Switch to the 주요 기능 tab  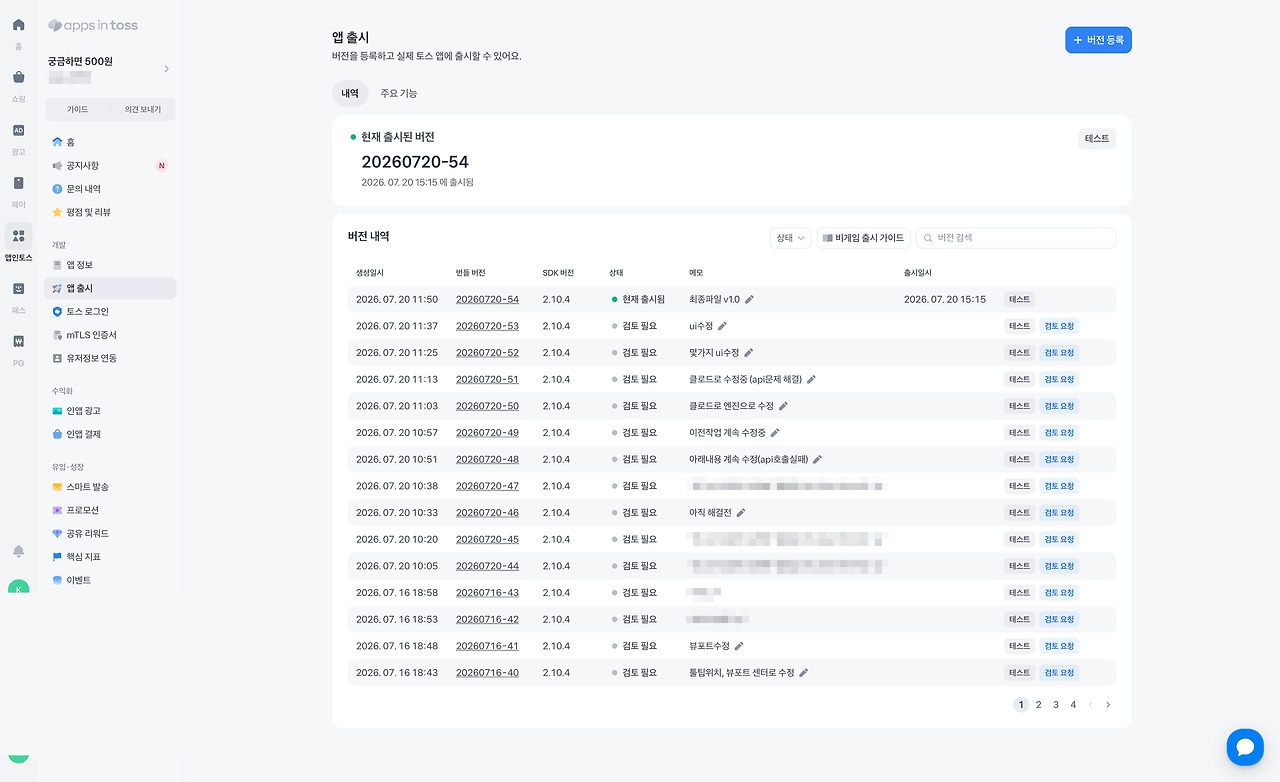point(399,93)
